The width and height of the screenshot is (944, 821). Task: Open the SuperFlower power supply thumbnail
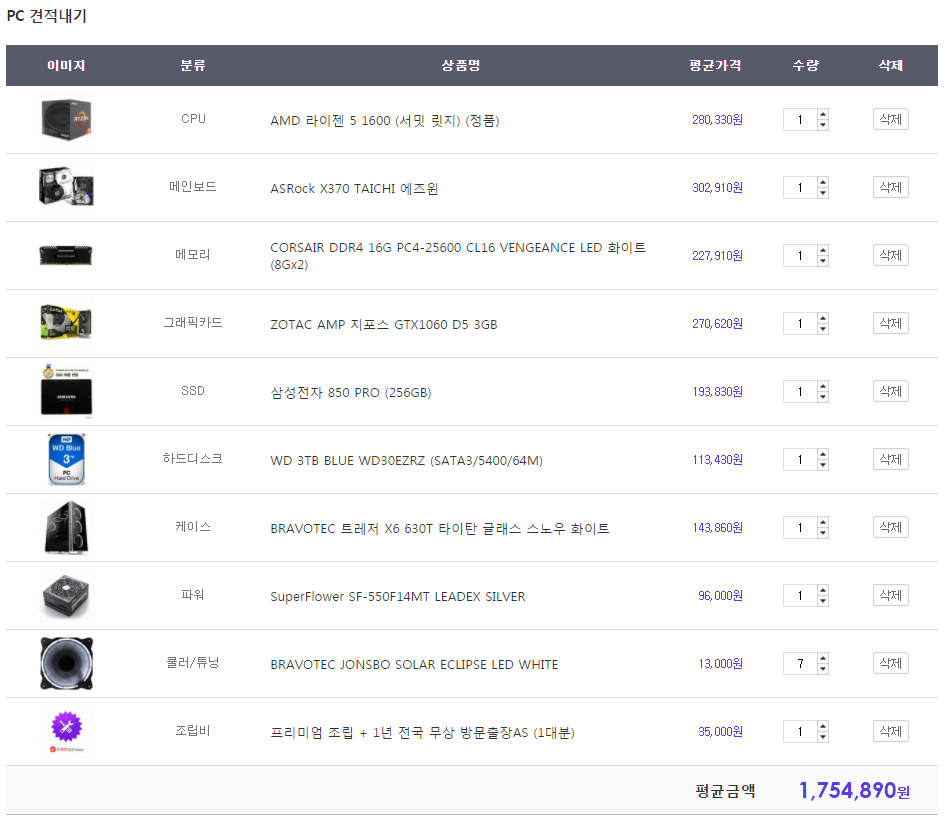pyautogui.click(x=66, y=596)
